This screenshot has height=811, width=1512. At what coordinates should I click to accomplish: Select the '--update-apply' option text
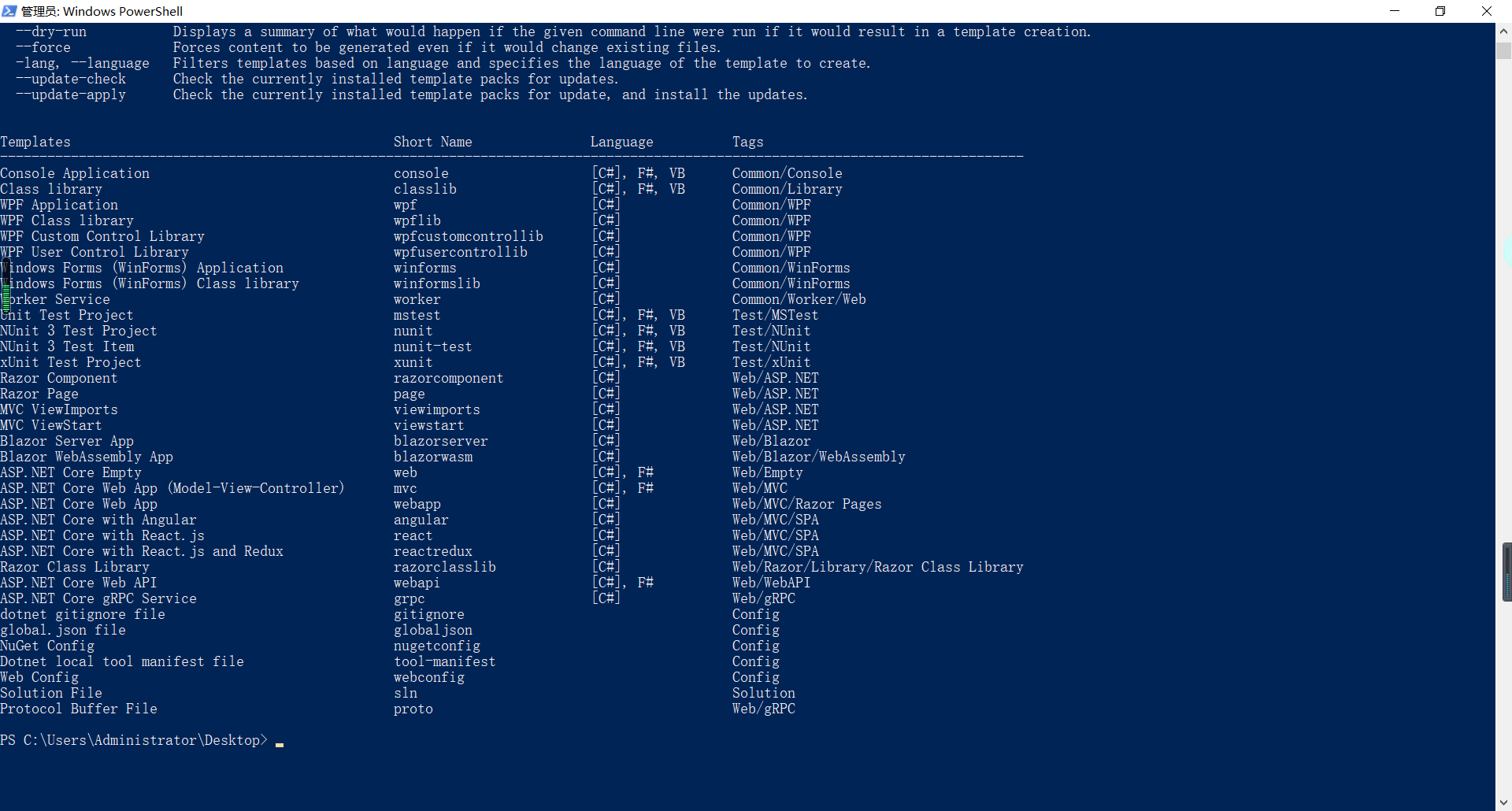(x=71, y=94)
